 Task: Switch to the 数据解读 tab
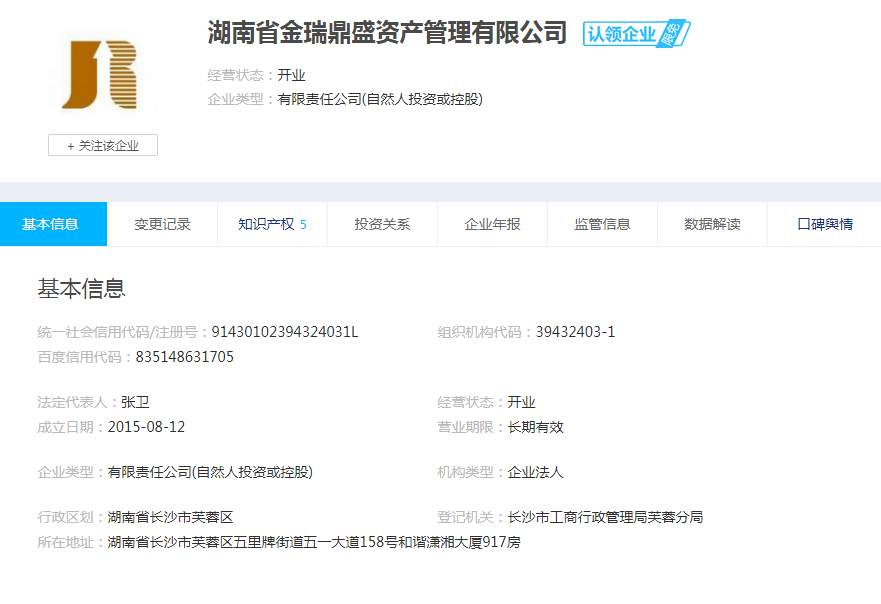tap(712, 224)
